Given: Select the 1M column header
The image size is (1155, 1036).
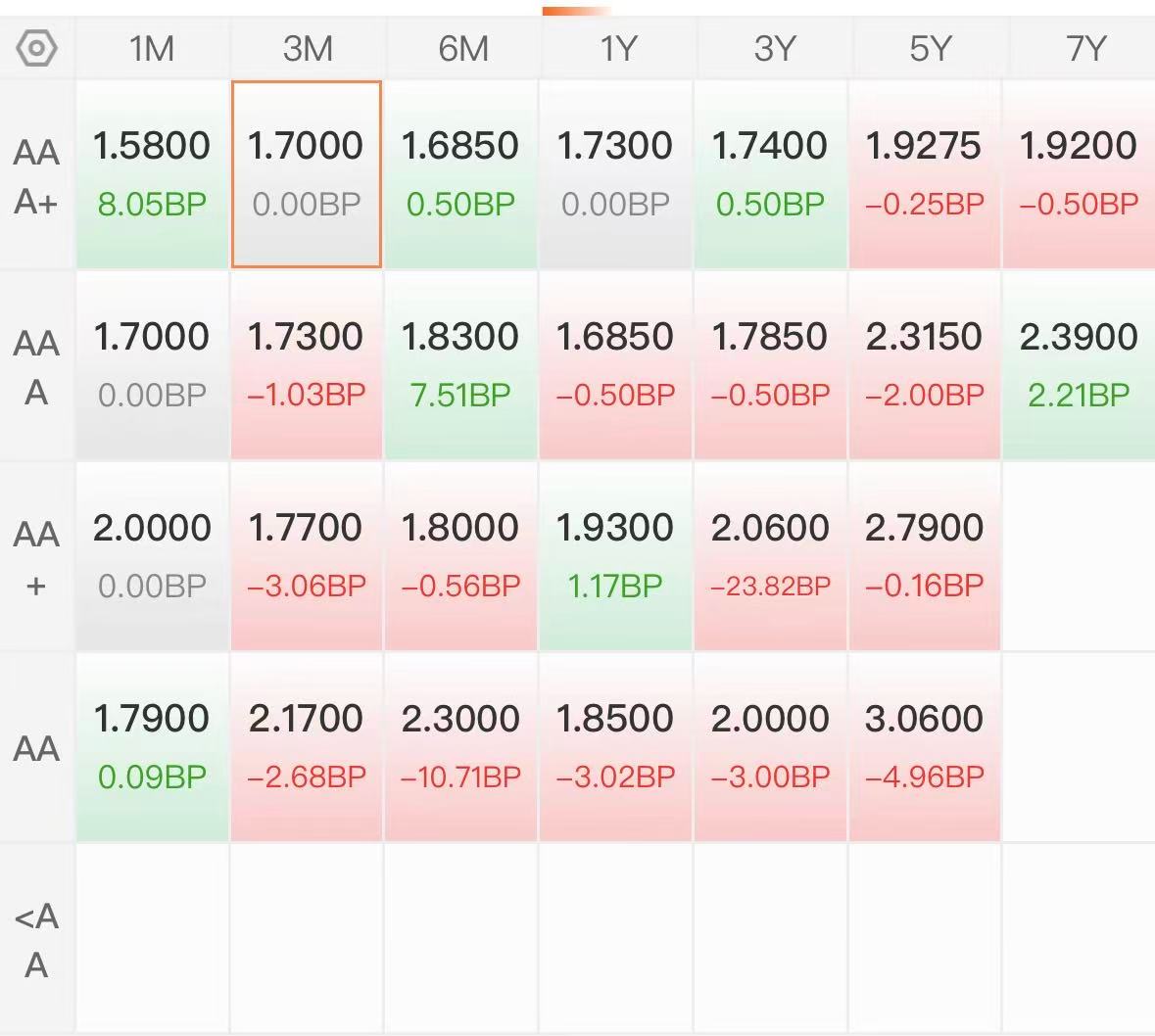Looking at the screenshot, I should [x=152, y=48].
